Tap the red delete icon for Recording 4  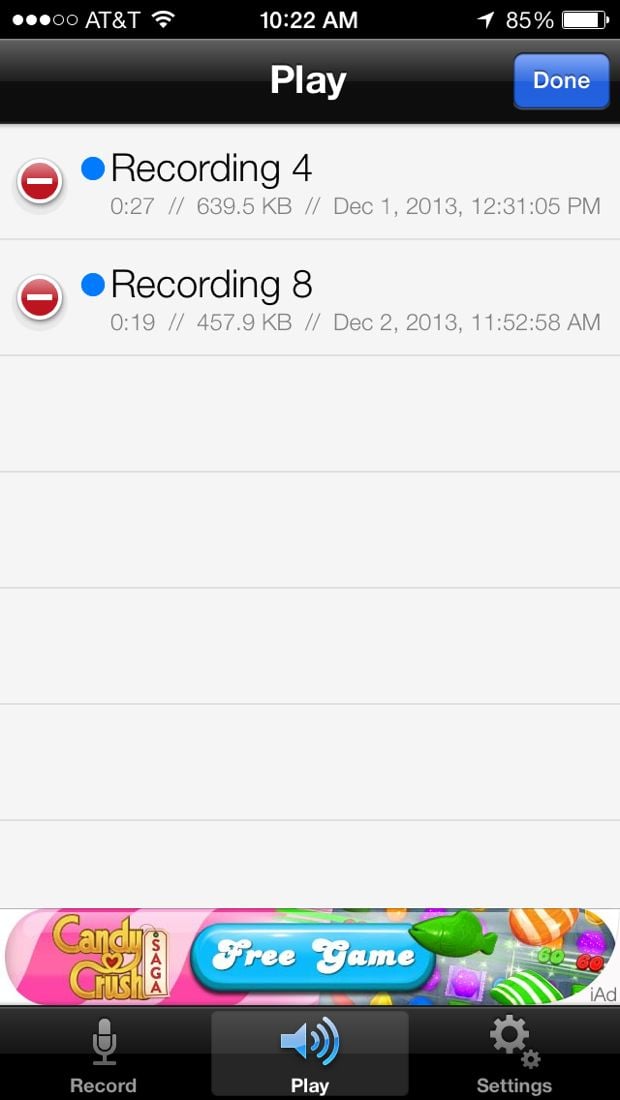pos(40,182)
